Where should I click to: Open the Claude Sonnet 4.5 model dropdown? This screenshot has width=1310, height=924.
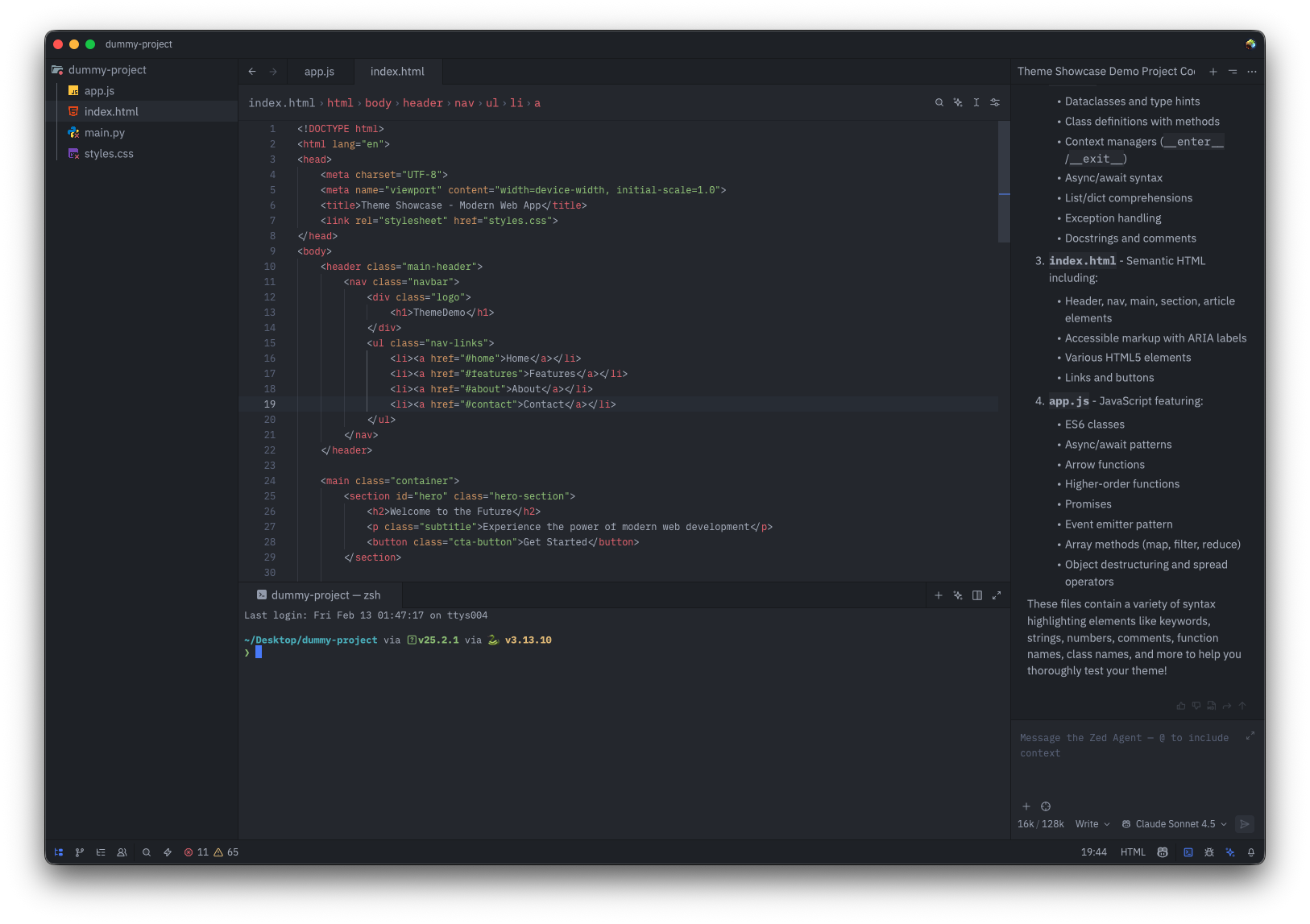pyautogui.click(x=1175, y=824)
